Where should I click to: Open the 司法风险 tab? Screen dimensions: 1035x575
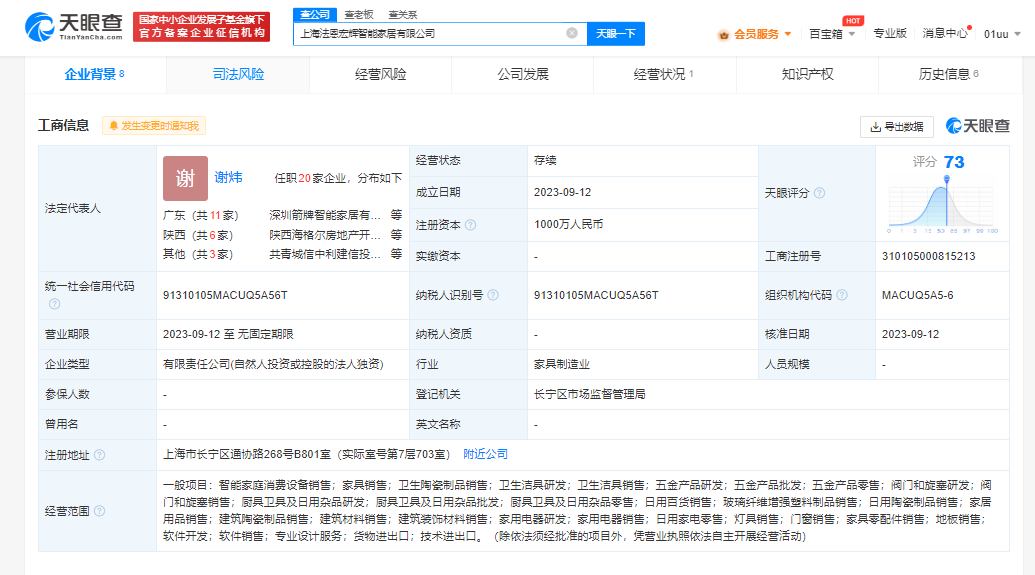[238, 75]
